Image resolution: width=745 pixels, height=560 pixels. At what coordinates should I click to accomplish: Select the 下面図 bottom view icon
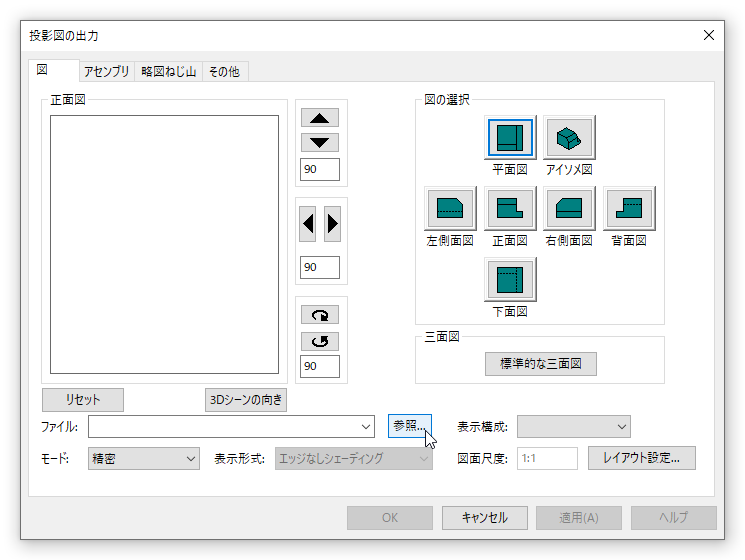(x=510, y=280)
